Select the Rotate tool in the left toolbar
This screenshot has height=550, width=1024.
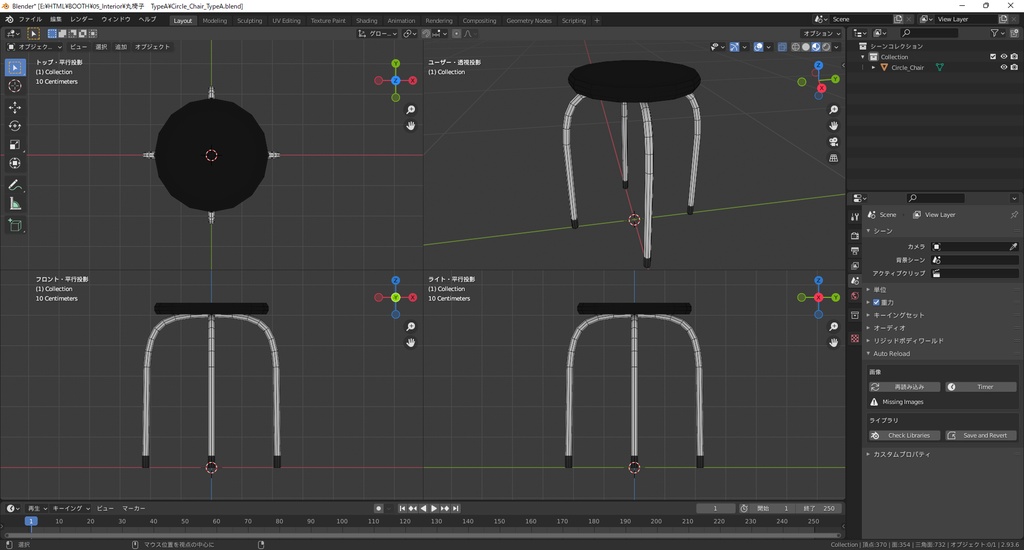click(15, 126)
